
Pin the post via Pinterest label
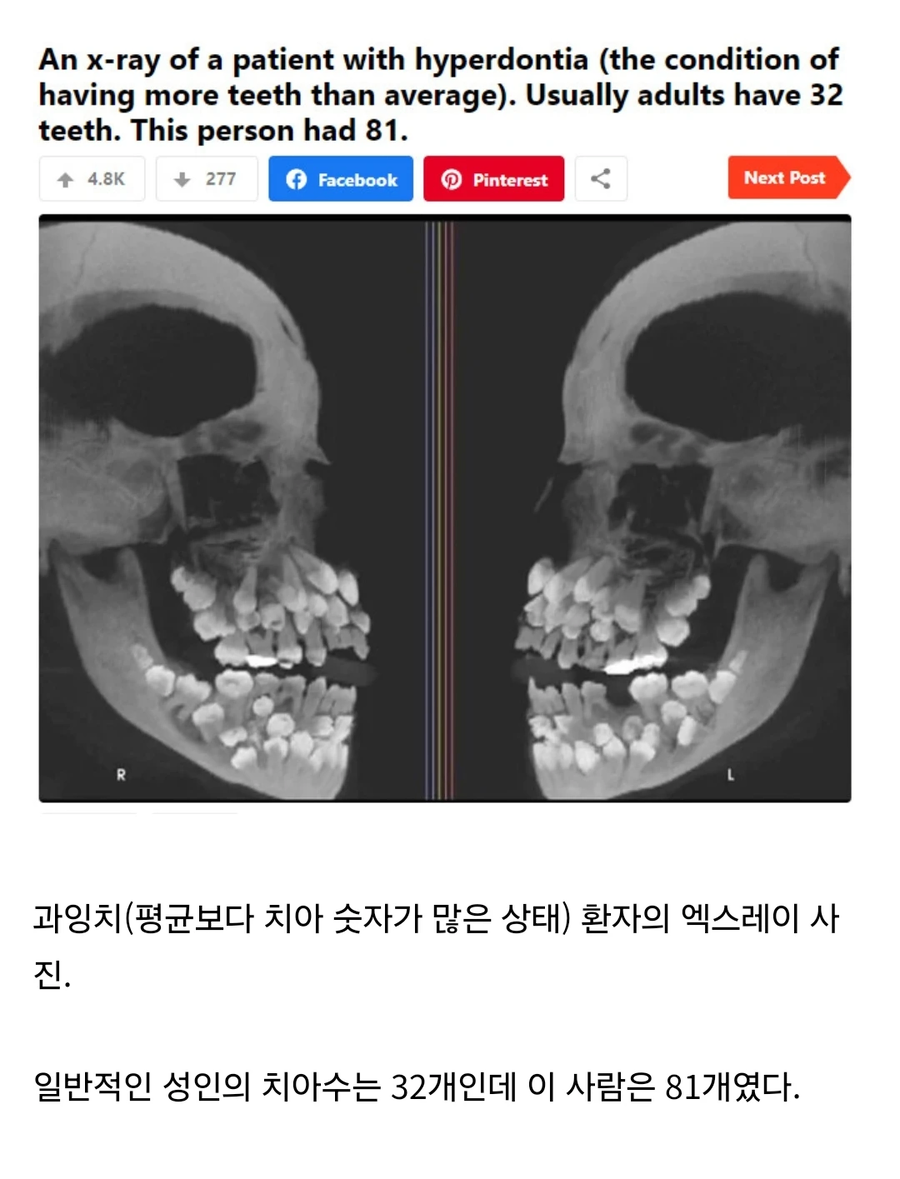pos(511,180)
